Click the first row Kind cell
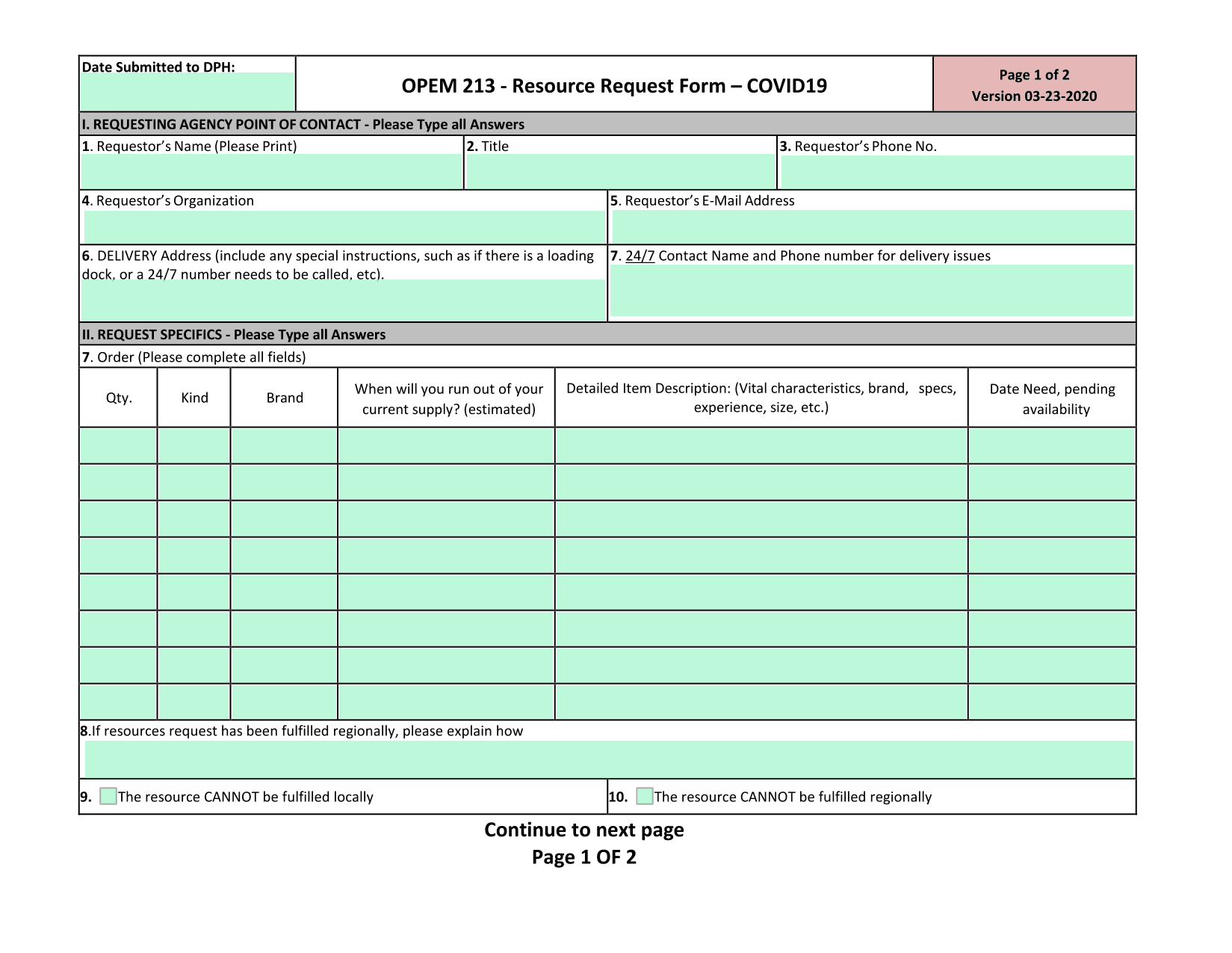Image resolution: width=1232 pixels, height=953 pixels. point(194,445)
